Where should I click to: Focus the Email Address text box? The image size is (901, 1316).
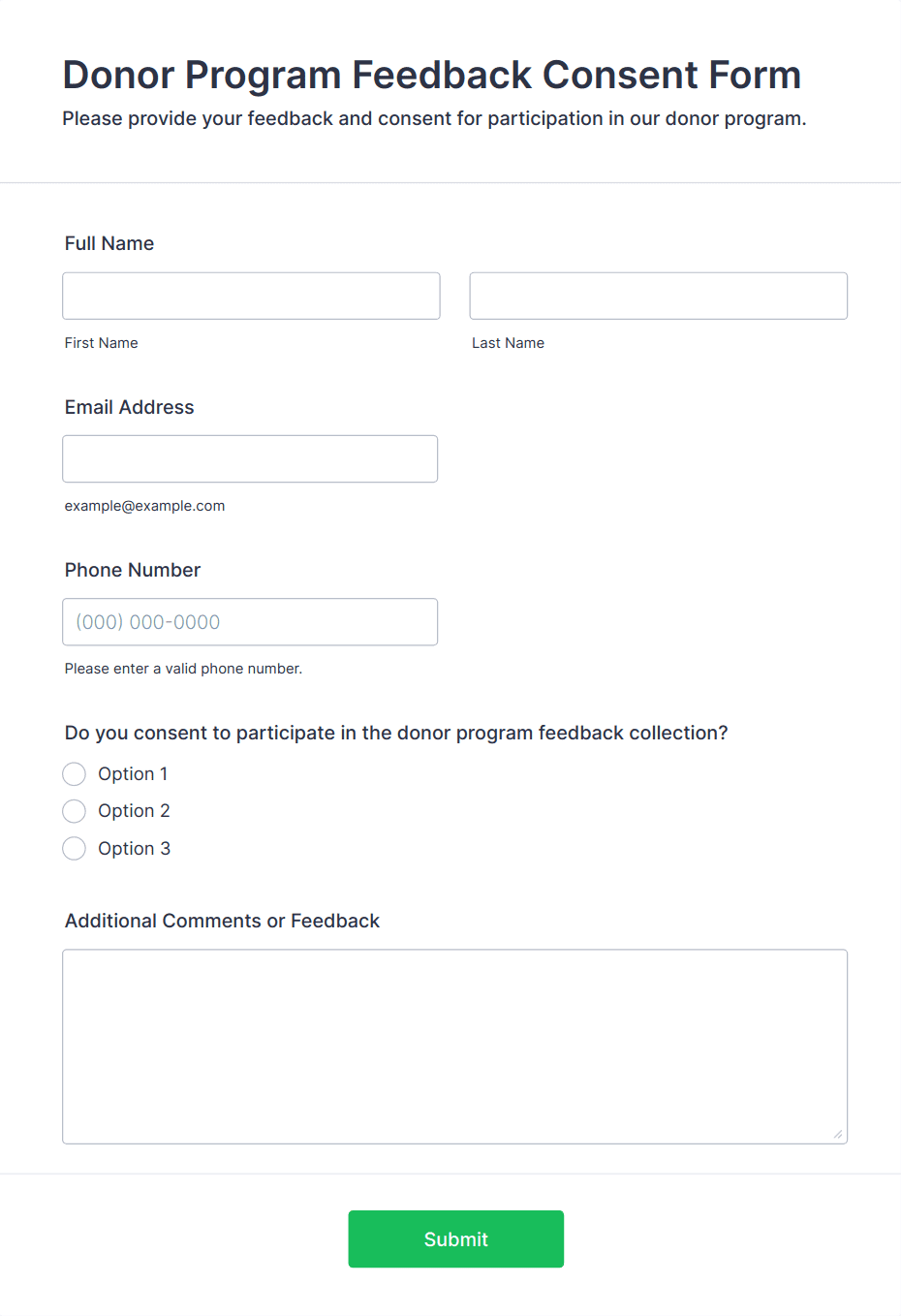[250, 458]
